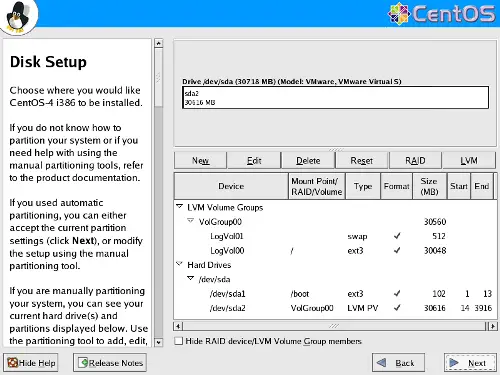The width and height of the screenshot is (500, 375).
Task: Collapse the /dev/sda tree node
Action: pos(191,278)
